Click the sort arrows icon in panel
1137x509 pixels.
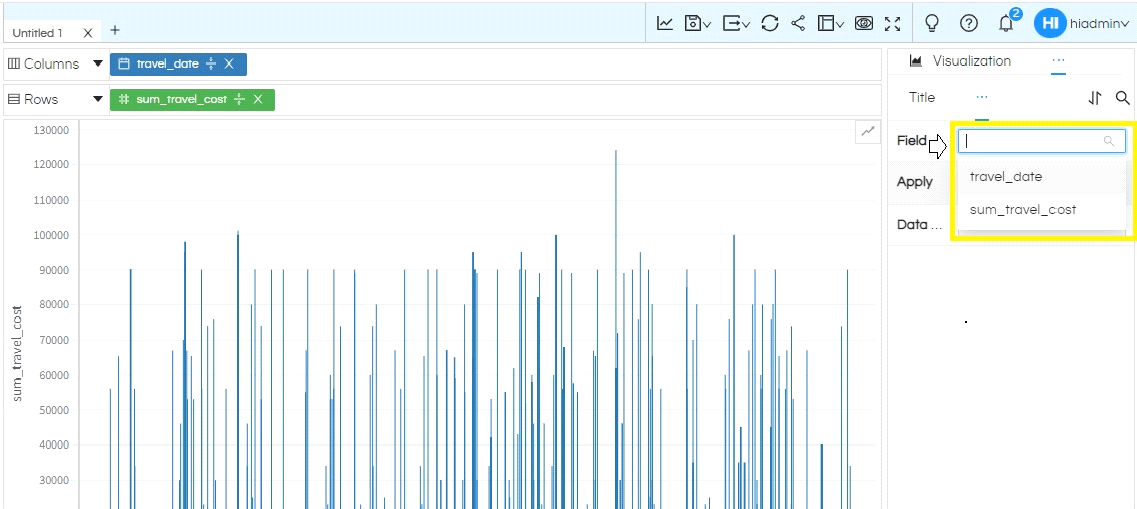pos(1095,98)
